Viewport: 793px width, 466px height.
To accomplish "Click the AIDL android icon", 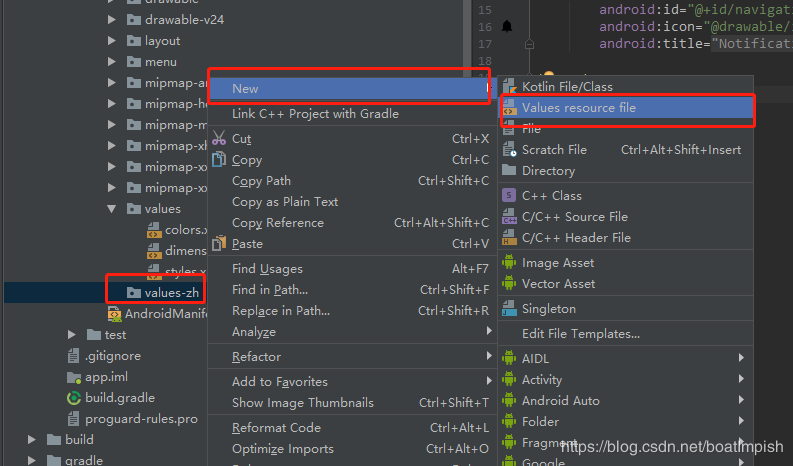I will click(x=509, y=358).
